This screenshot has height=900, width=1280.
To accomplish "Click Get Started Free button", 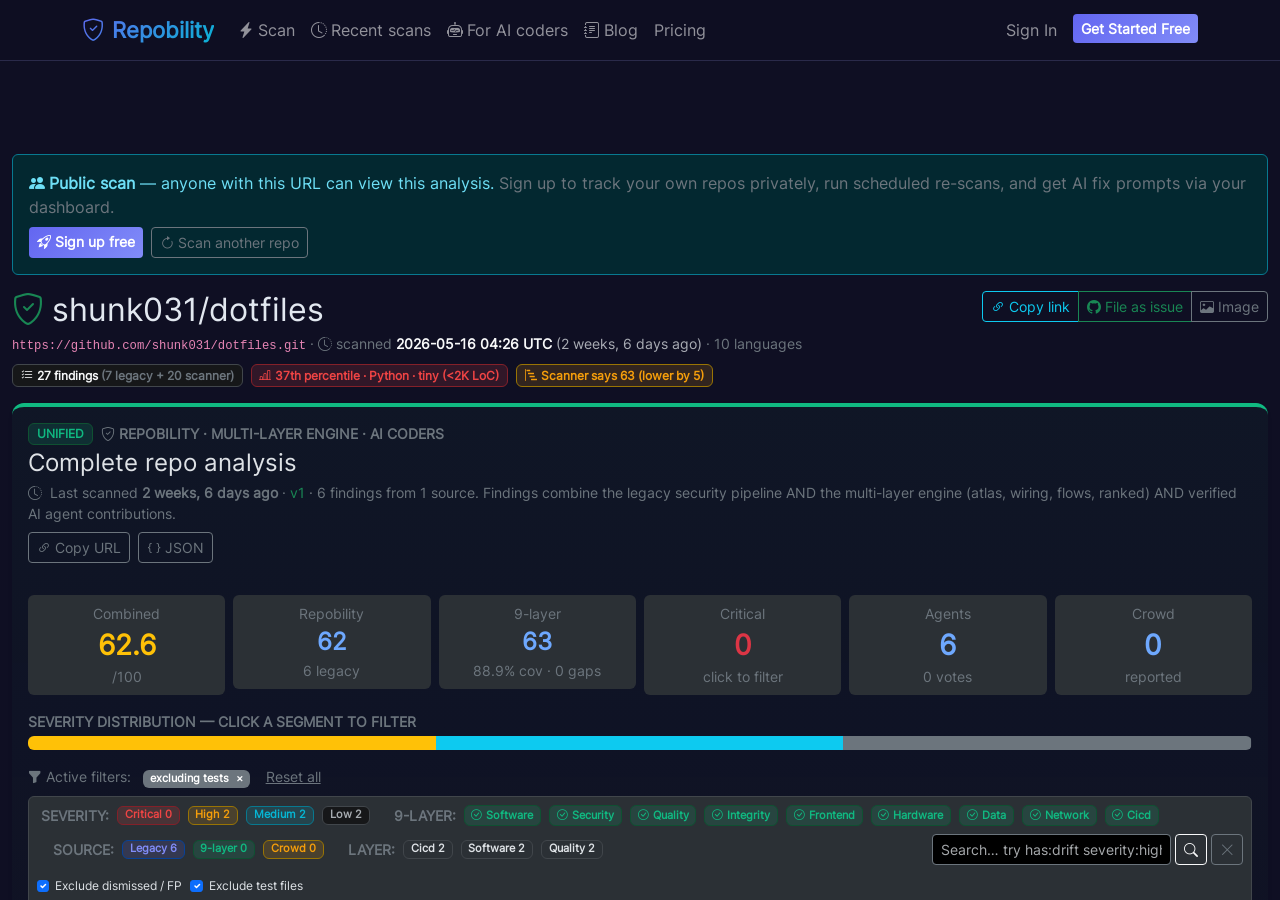I will (x=1135, y=29).
